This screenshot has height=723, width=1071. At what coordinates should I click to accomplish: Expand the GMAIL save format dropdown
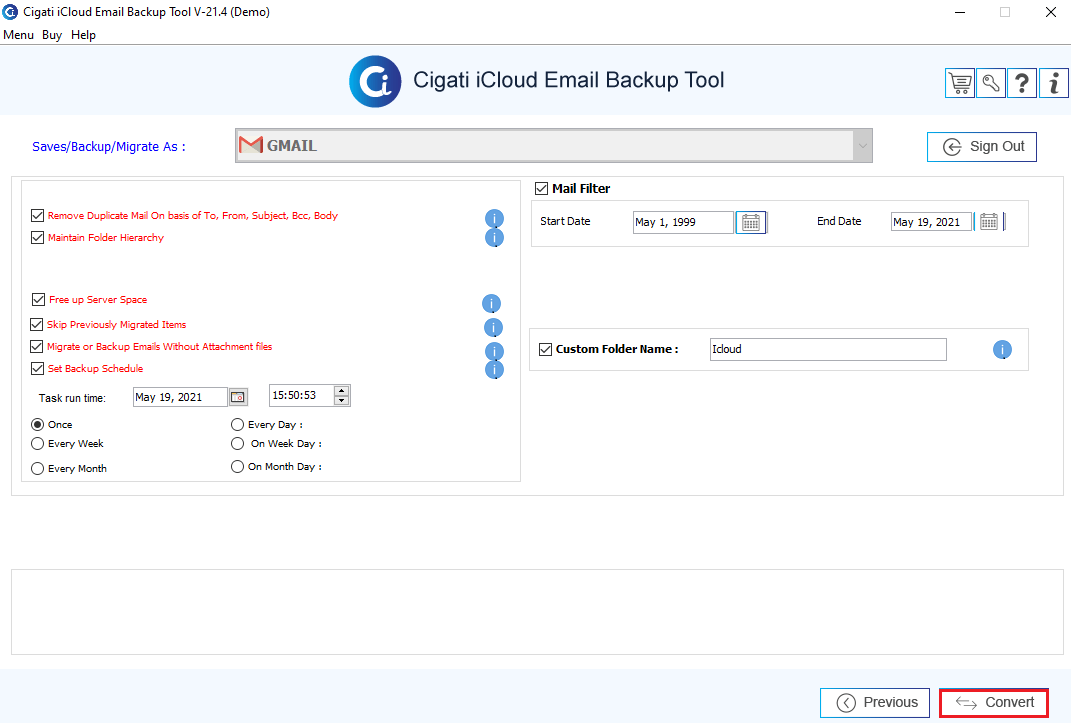tap(863, 145)
